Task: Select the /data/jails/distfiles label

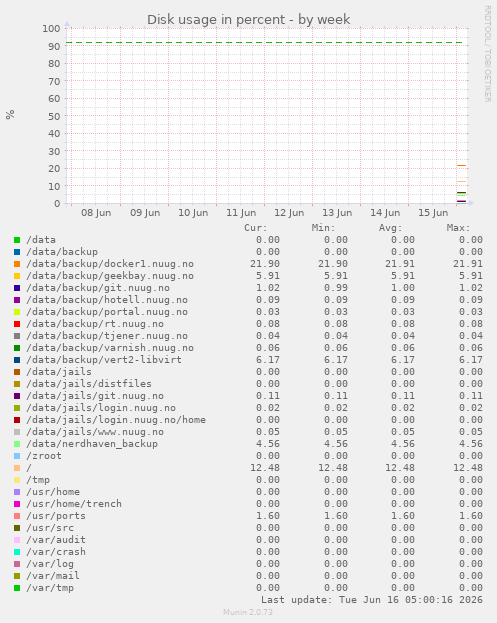Action: pyautogui.click(x=89, y=384)
